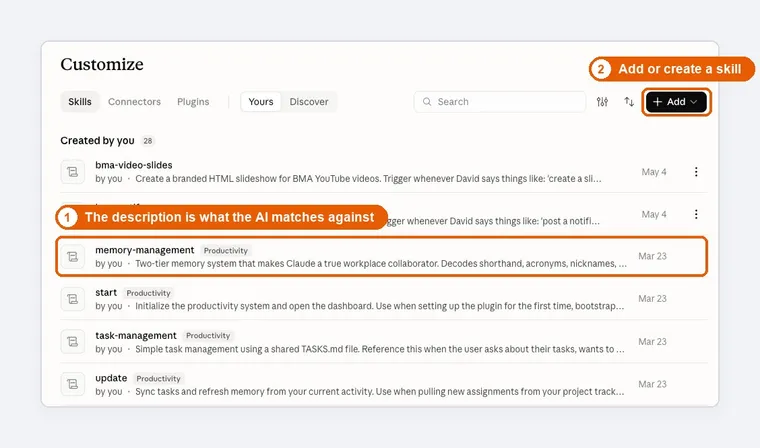The image size is (760, 448).
Task: Click the magnifier icon in Search box
Action: [427, 102]
